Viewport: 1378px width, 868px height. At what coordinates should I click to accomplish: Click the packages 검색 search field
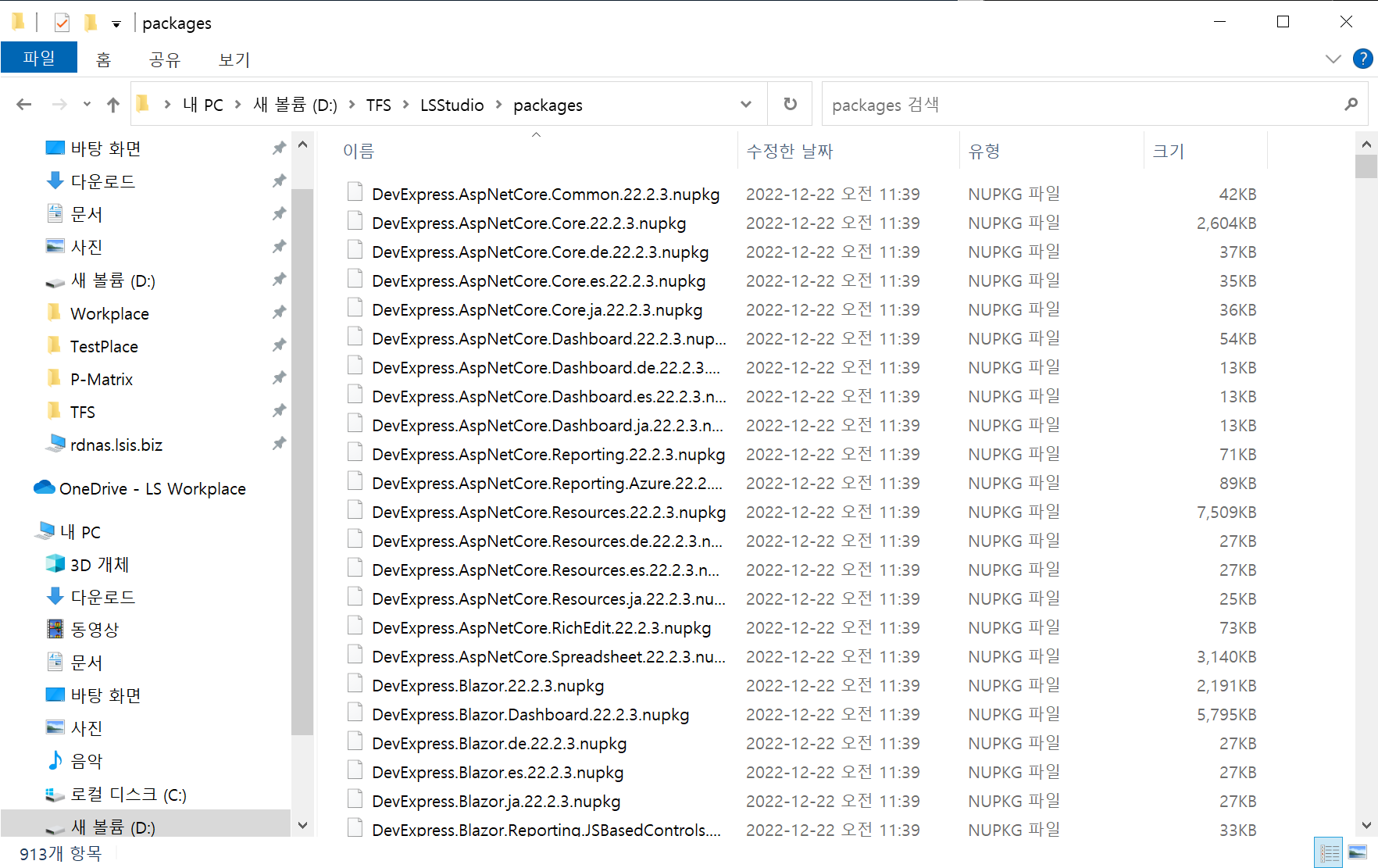1082,104
